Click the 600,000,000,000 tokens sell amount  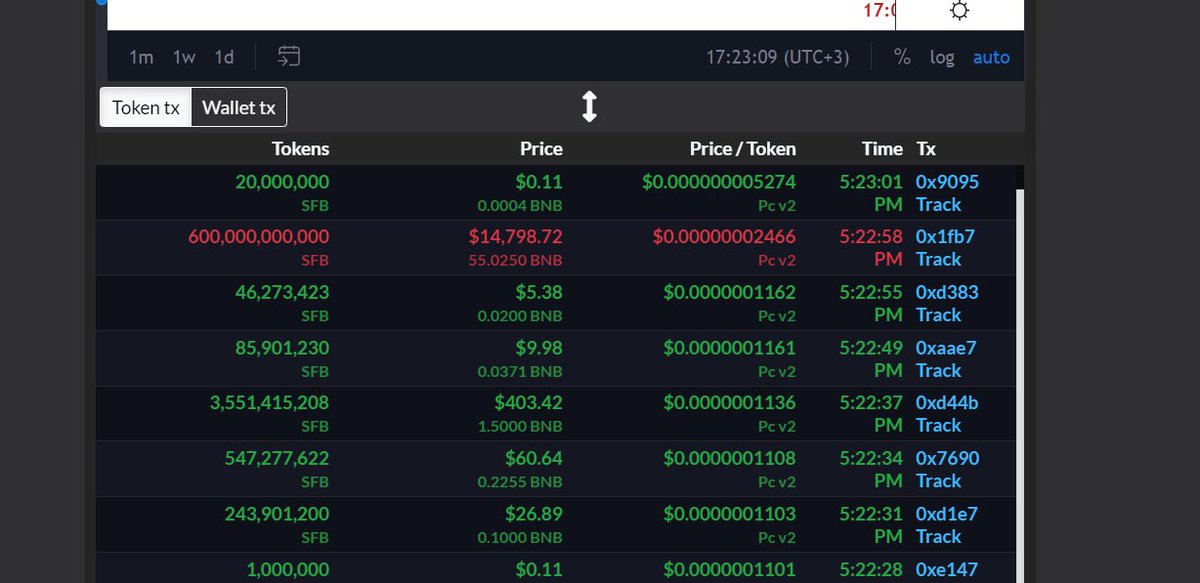point(259,237)
